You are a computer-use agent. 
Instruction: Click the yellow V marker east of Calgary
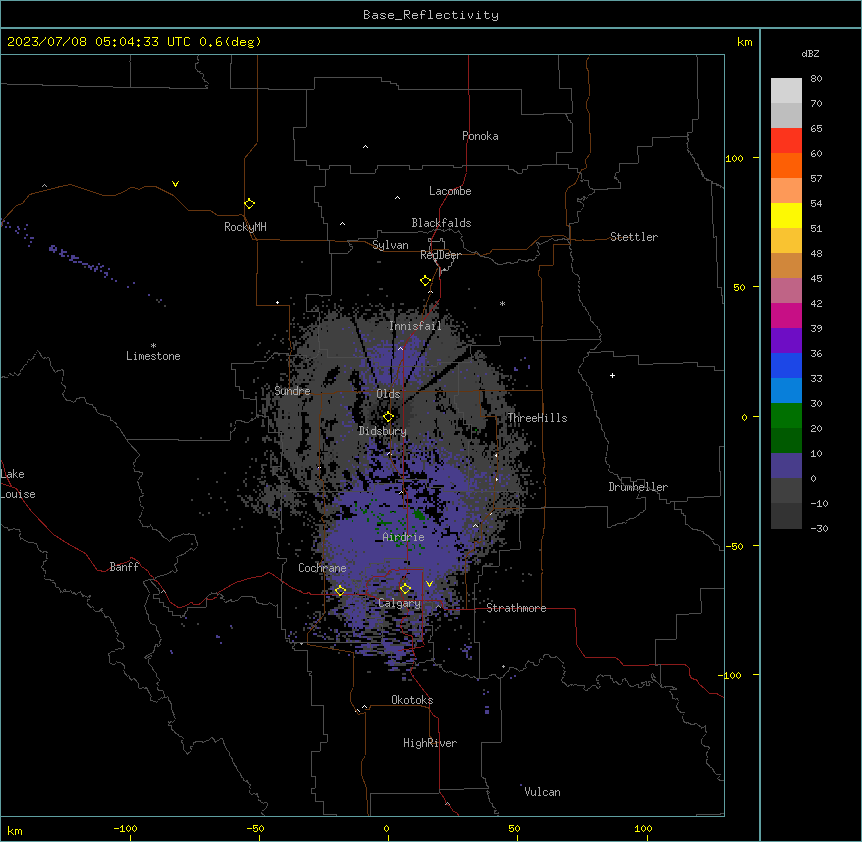(429, 584)
